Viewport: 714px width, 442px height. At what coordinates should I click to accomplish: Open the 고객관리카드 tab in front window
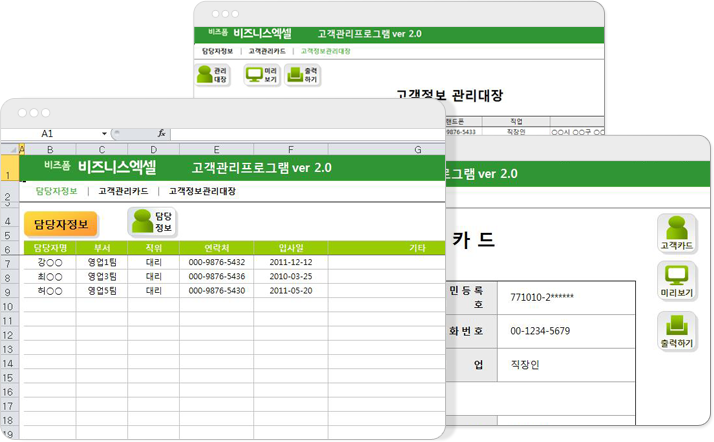click(x=123, y=191)
